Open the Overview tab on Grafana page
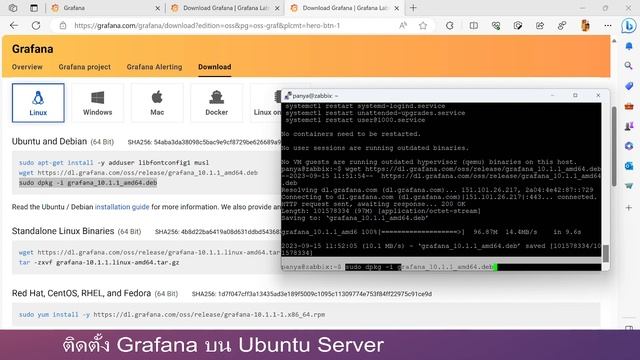Viewport: 640px width, 360px height. point(27,67)
